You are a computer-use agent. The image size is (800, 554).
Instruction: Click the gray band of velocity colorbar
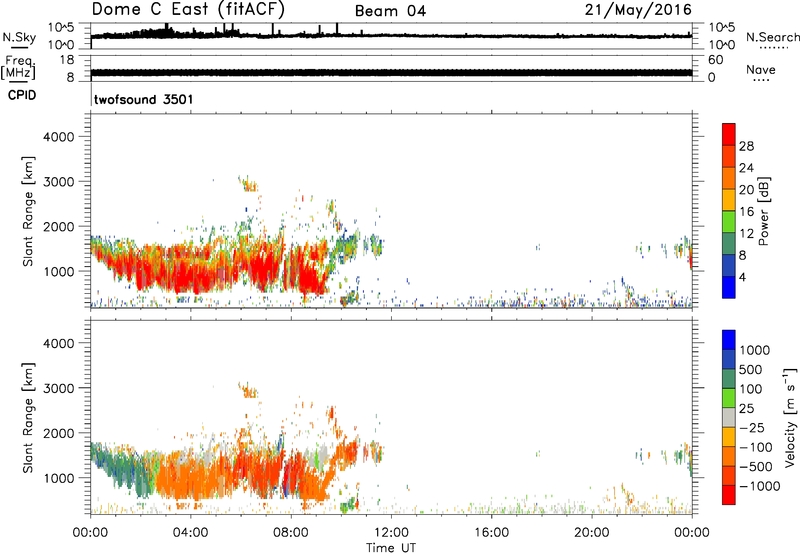729,418
